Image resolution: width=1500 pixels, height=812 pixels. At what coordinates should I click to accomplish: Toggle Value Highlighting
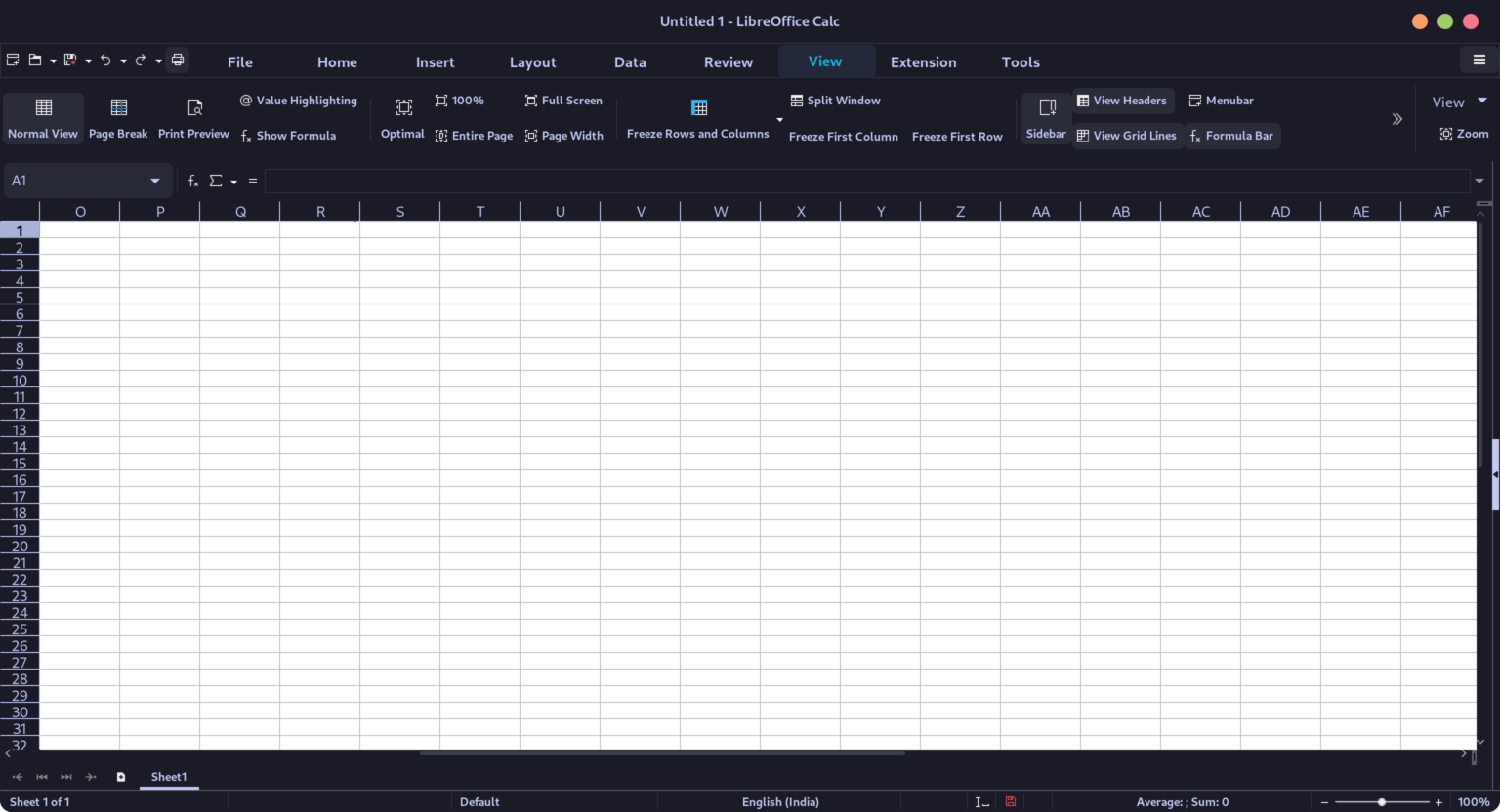click(x=298, y=100)
